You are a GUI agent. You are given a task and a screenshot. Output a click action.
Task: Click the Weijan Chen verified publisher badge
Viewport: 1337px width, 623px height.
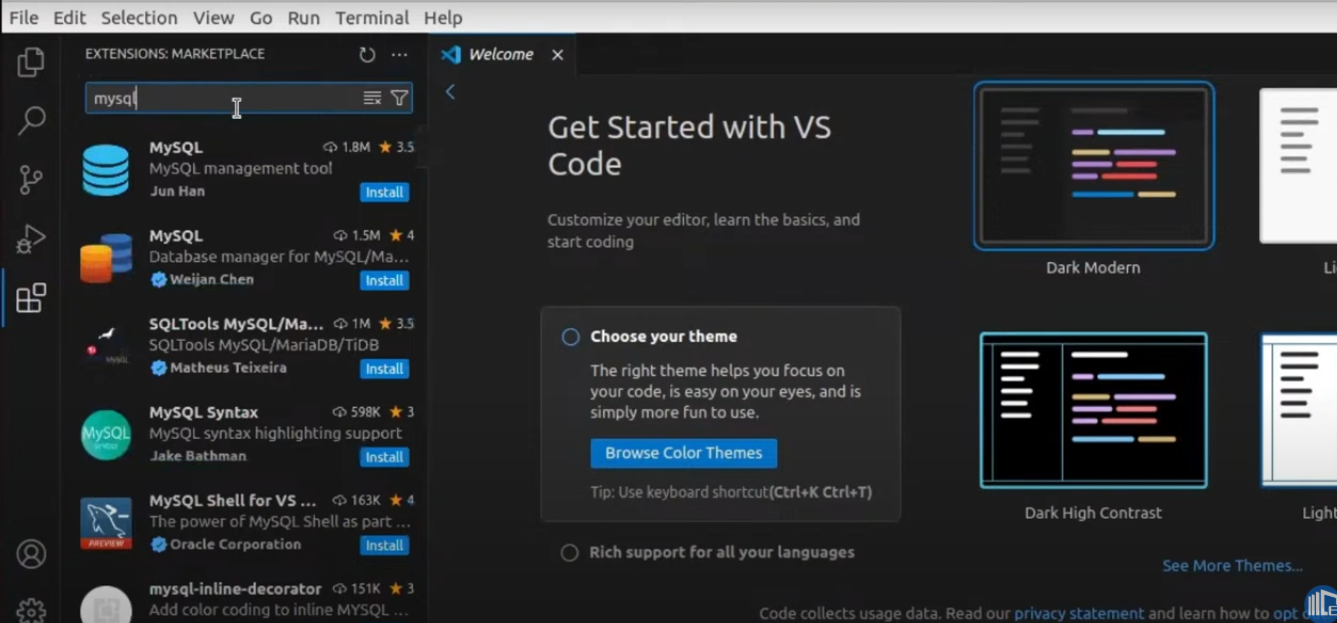[x=158, y=280]
